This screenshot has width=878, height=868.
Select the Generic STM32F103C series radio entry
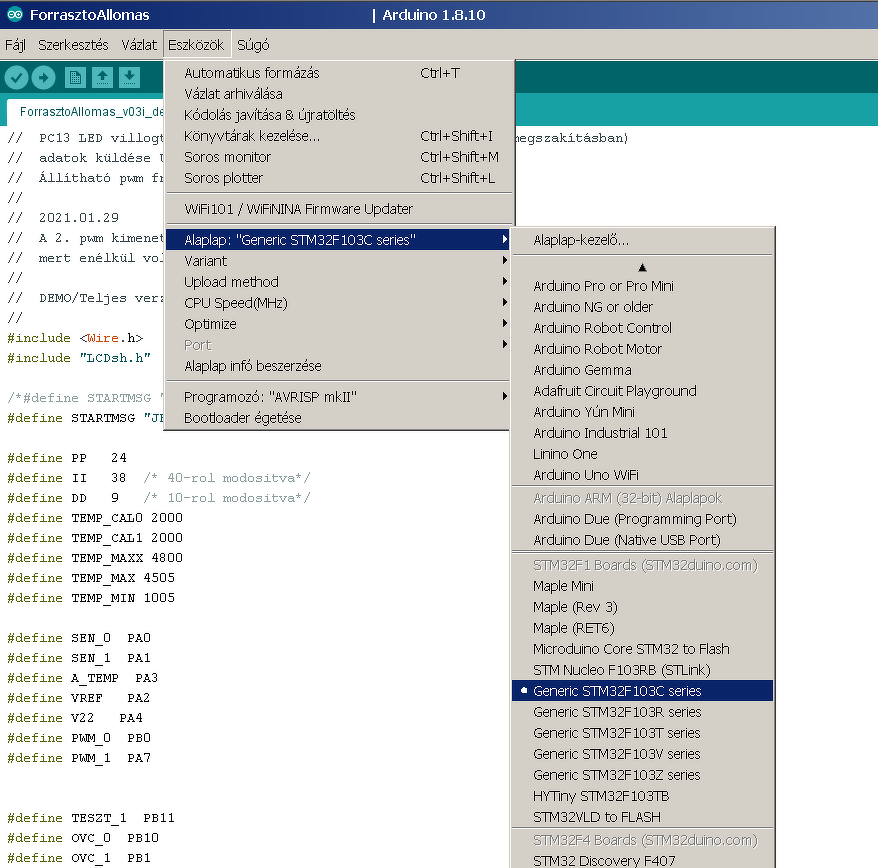point(642,690)
